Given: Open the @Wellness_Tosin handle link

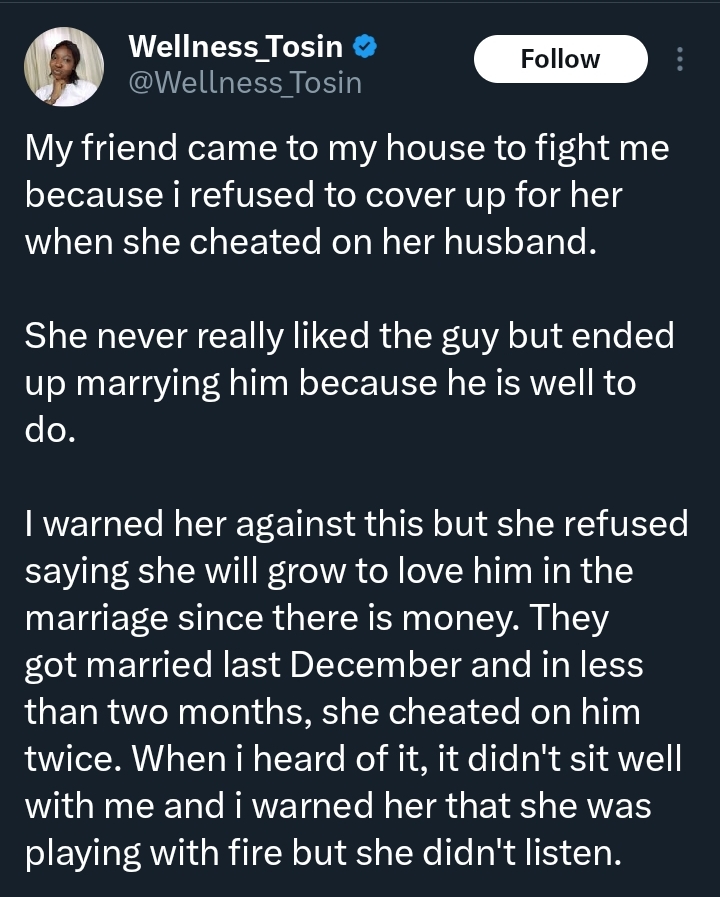Looking at the screenshot, I should [244, 82].
